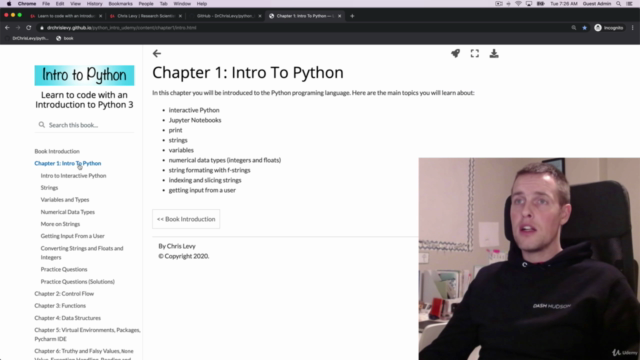Open the Chrome File menu

[x=46, y=4]
